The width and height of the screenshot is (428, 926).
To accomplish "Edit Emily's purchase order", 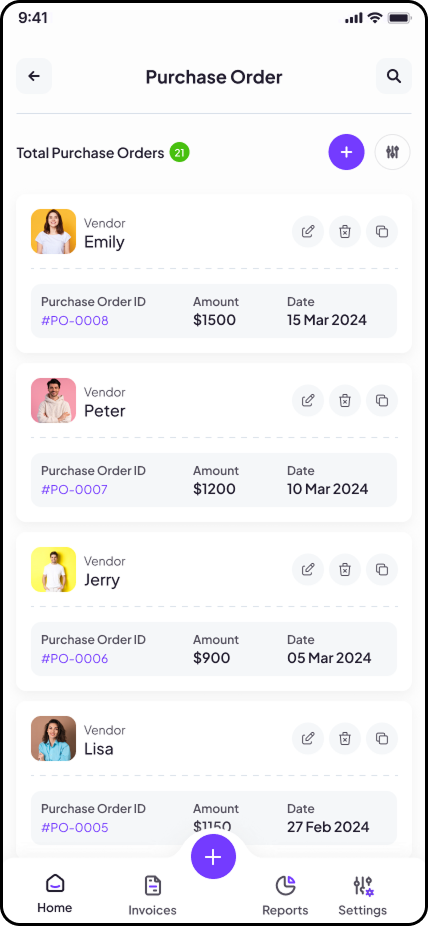I will coord(308,232).
